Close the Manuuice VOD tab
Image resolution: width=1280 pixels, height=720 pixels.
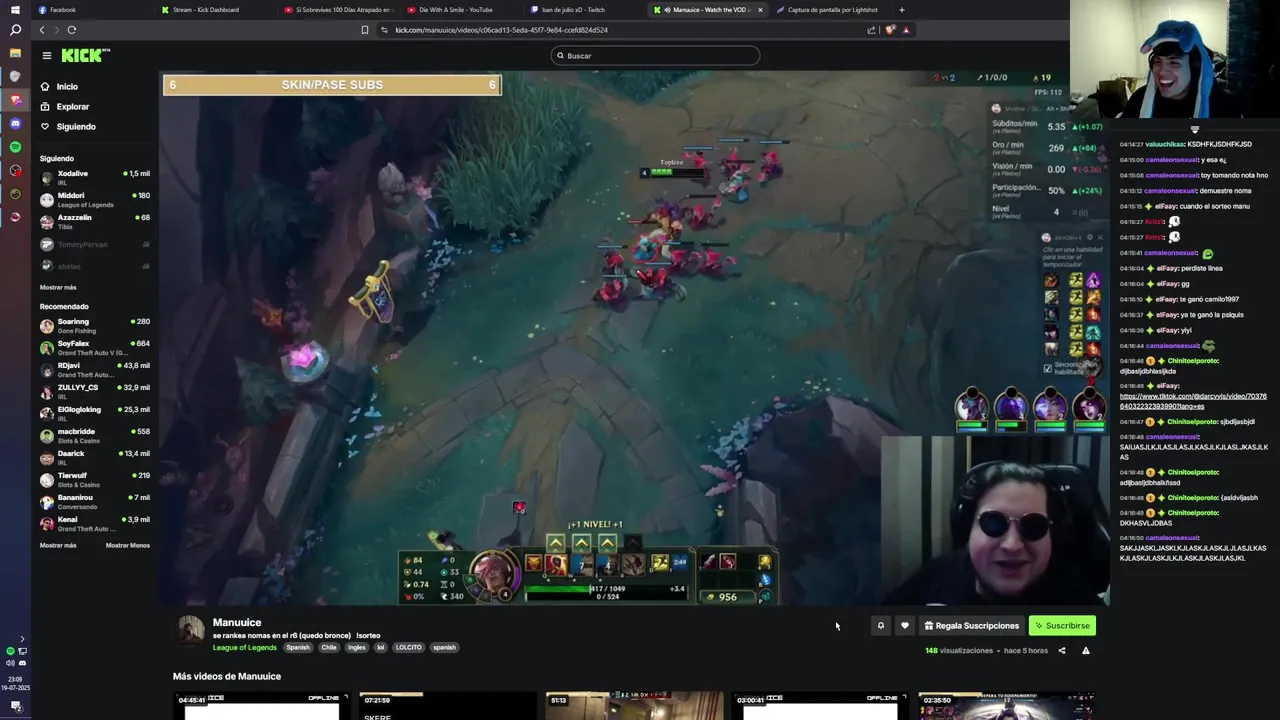(x=760, y=10)
